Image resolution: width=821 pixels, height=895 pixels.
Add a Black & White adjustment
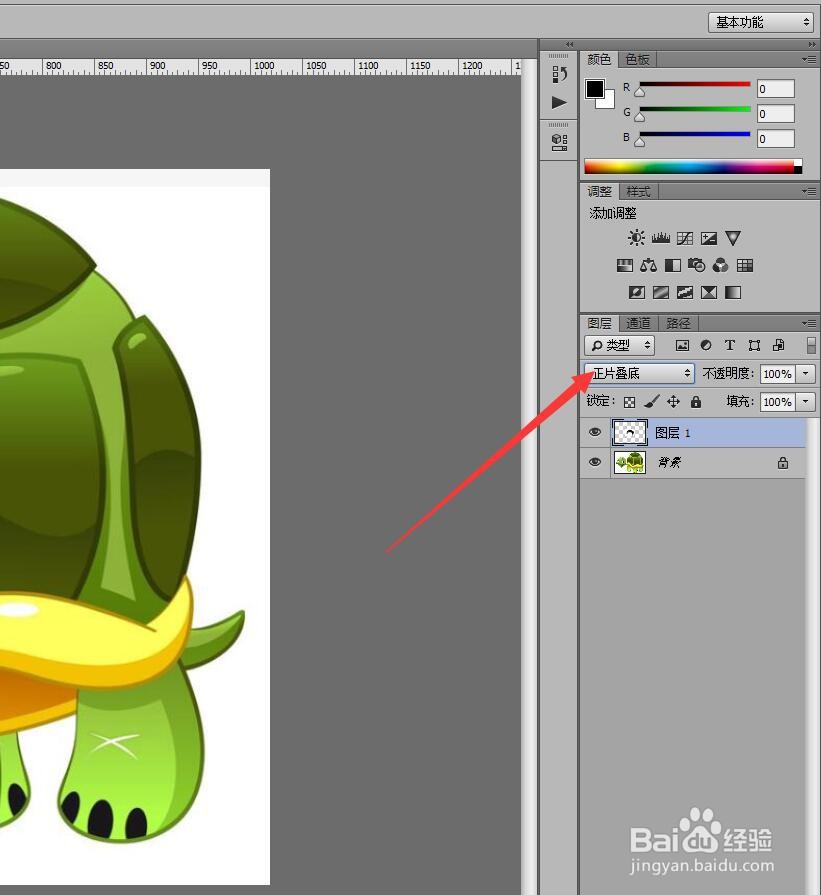click(x=673, y=265)
